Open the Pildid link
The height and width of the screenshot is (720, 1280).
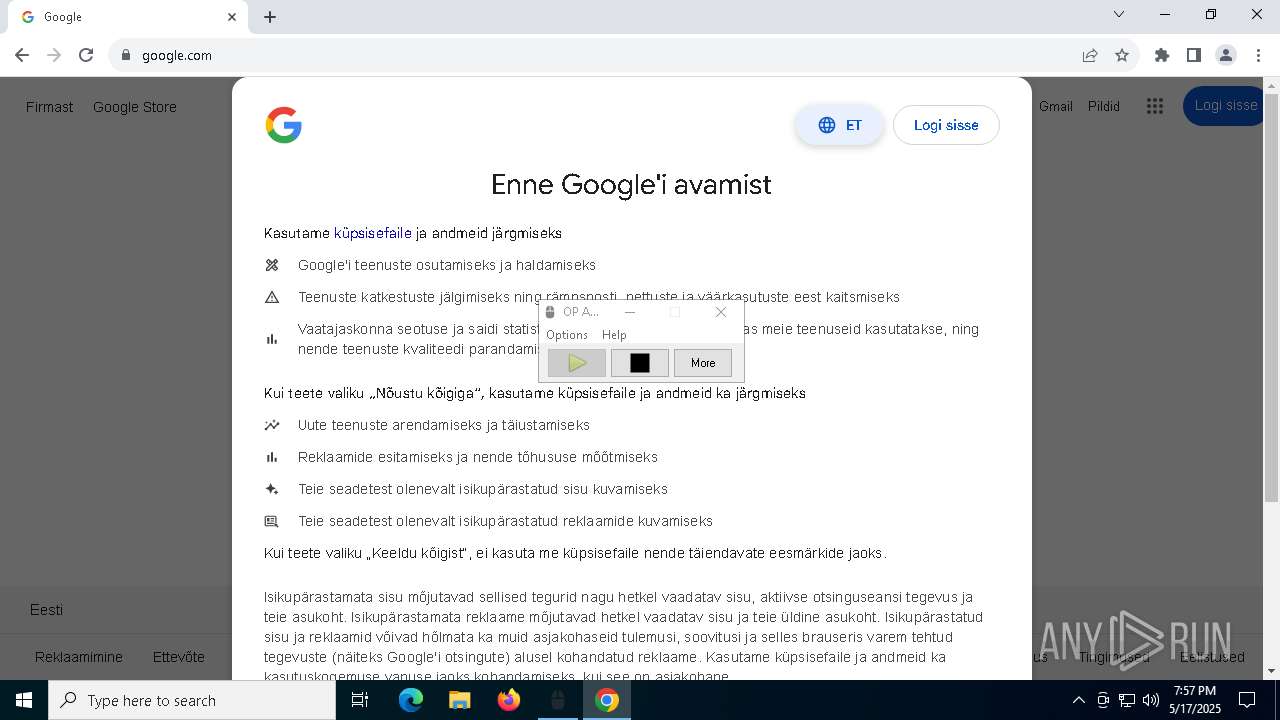click(1104, 106)
